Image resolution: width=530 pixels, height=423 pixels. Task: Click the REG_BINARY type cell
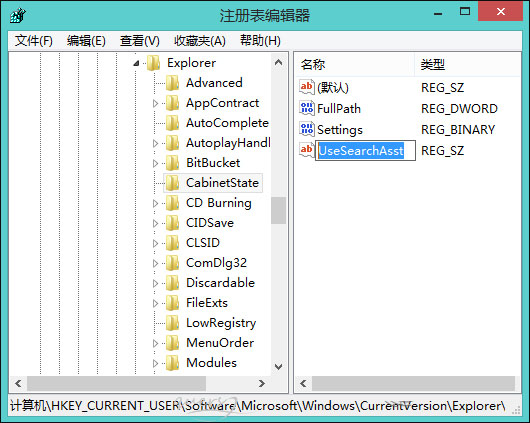click(x=458, y=130)
